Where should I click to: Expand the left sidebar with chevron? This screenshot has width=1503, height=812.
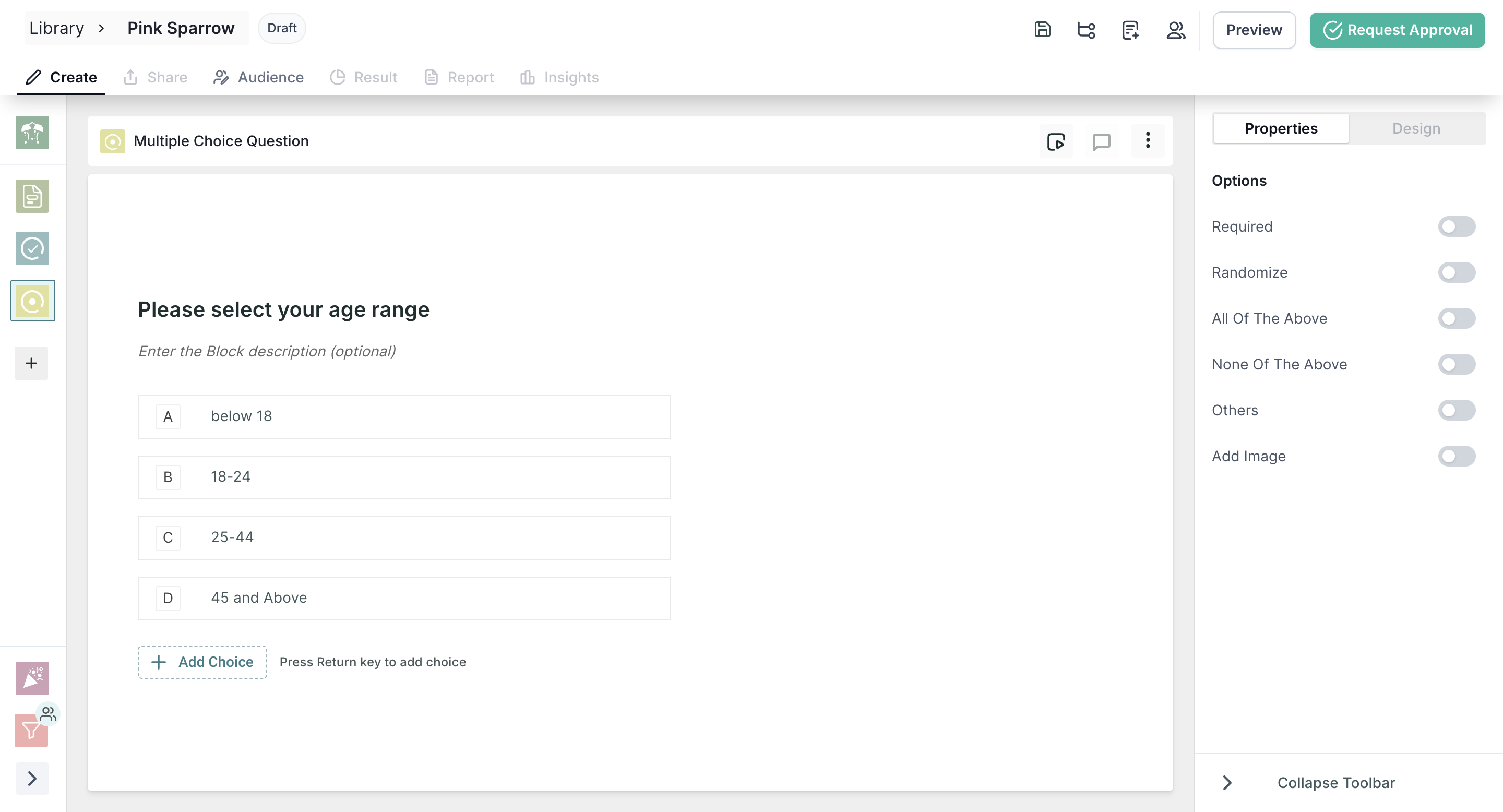[32, 778]
